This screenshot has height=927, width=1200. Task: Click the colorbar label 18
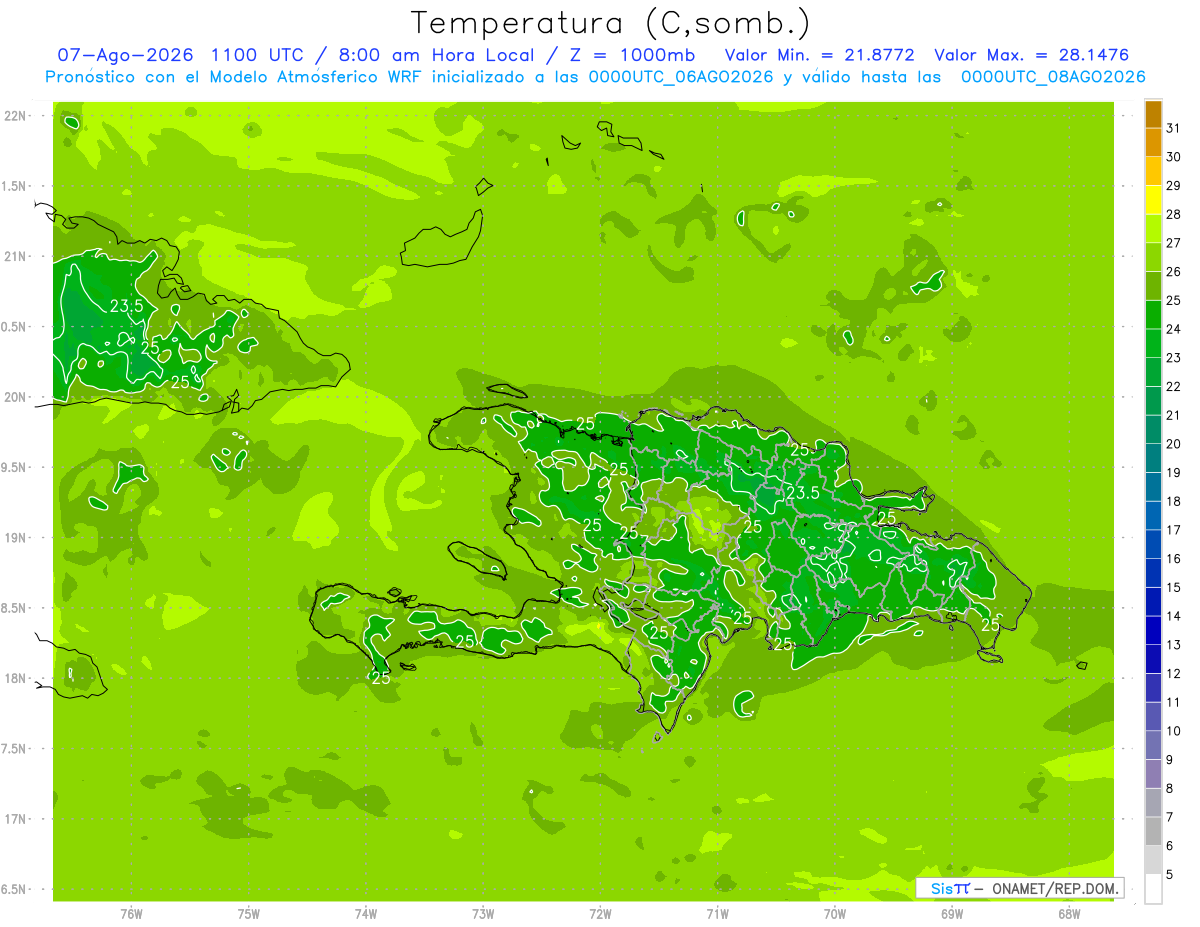(x=1173, y=501)
